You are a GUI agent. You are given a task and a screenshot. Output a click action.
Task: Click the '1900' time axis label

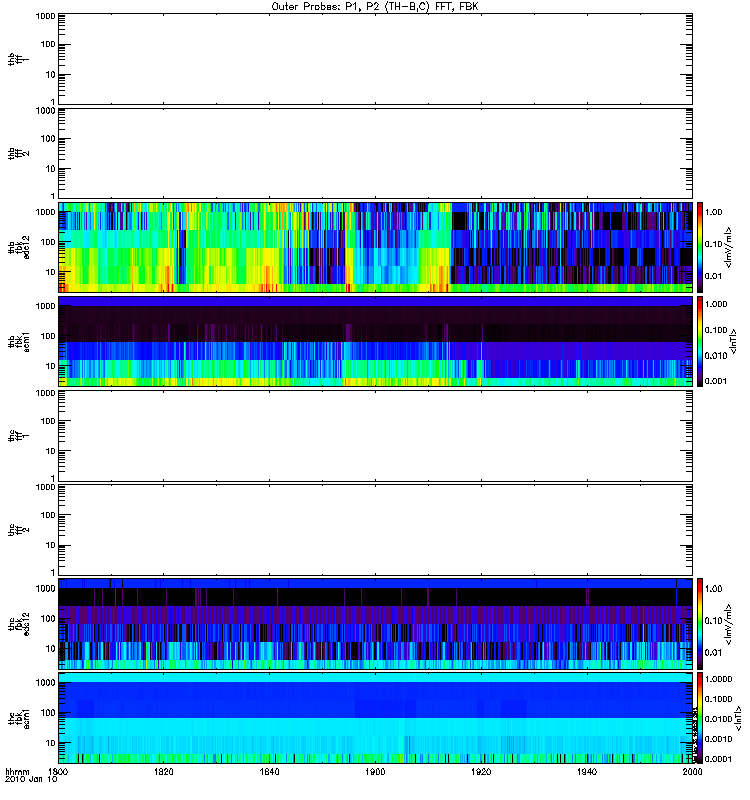[x=376, y=772]
